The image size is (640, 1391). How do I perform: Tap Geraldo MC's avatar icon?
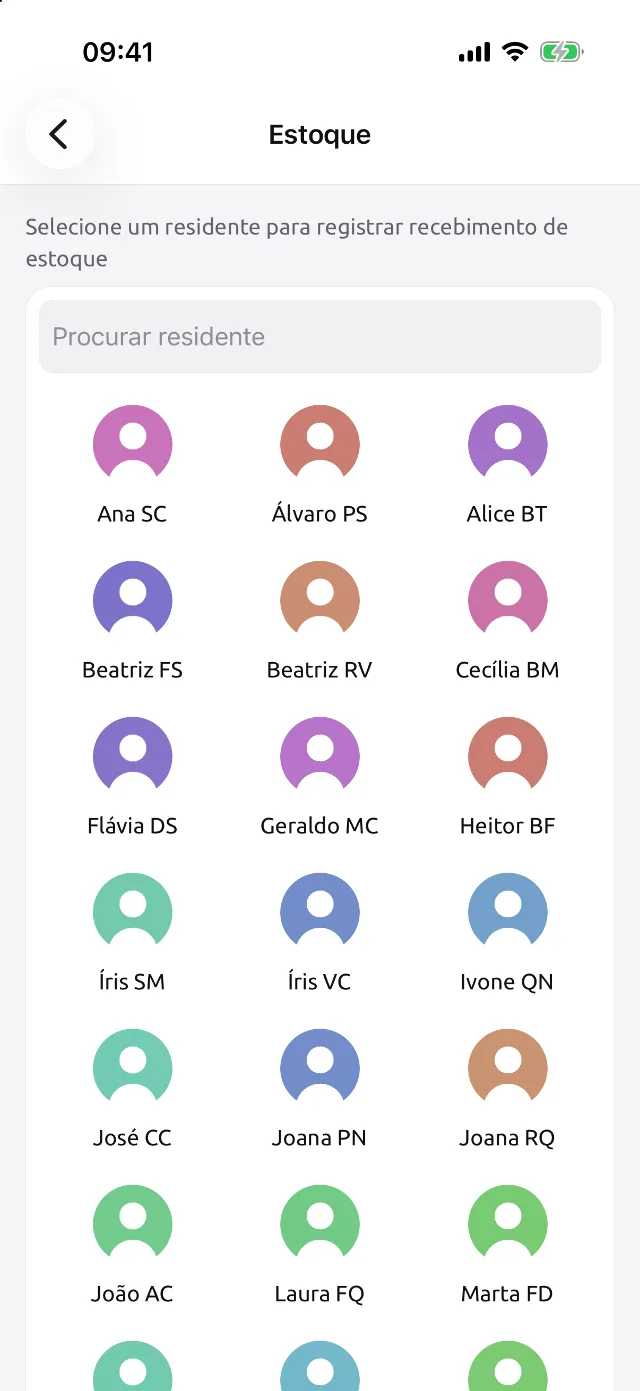tap(320, 756)
